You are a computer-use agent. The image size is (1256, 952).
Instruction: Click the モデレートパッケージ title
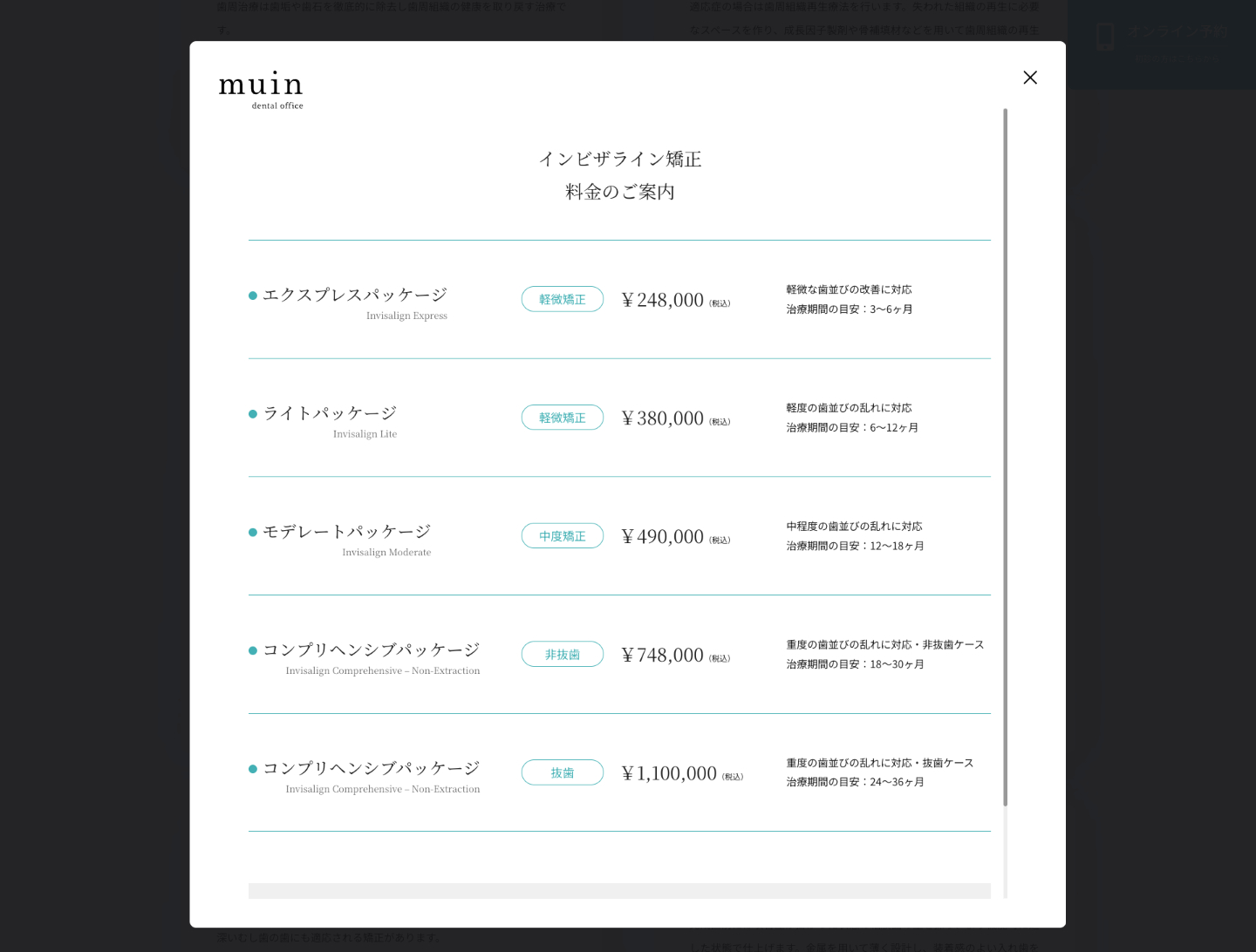[x=347, y=532]
